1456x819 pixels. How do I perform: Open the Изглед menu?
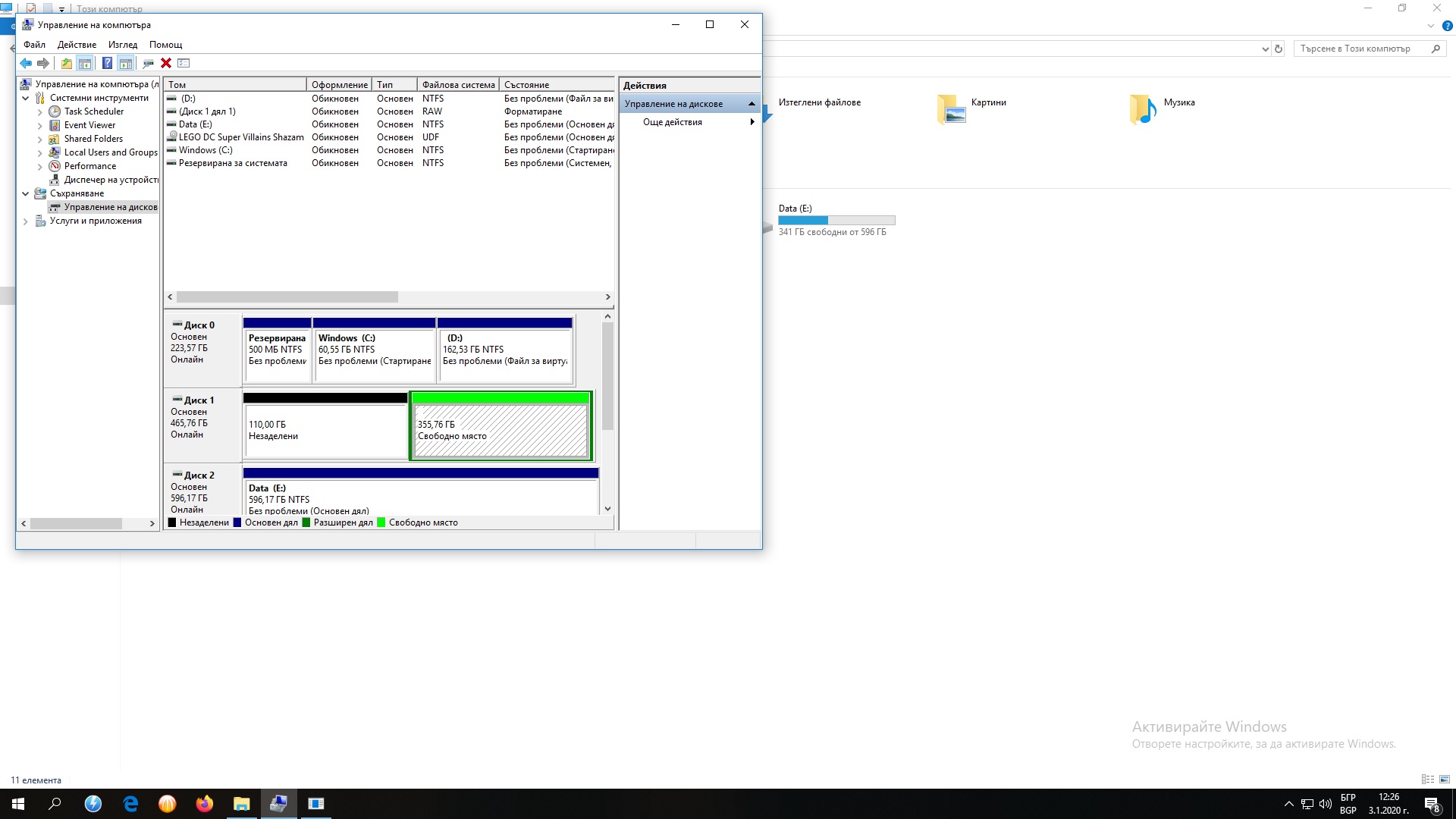[x=122, y=45]
